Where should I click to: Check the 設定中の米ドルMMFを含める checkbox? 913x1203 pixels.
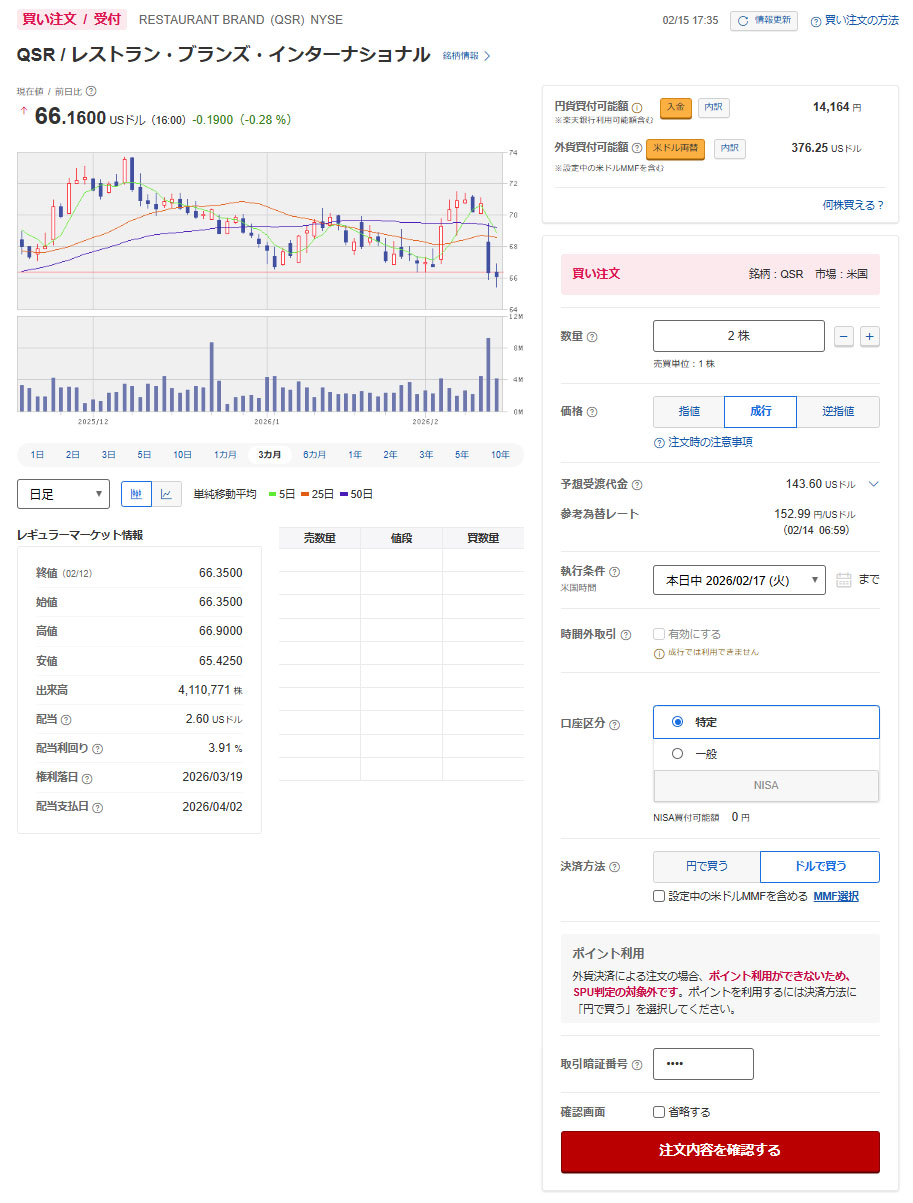click(659, 896)
